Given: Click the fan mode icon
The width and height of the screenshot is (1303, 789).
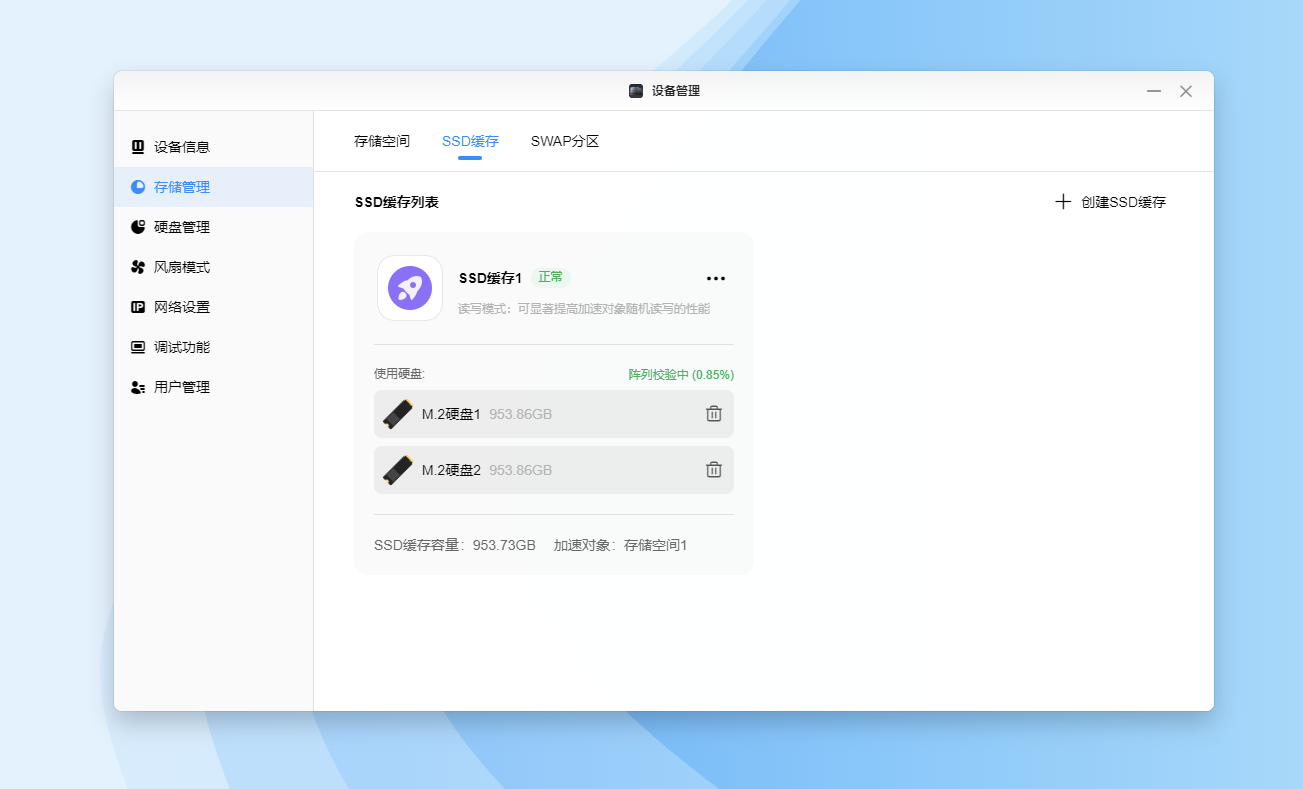Looking at the screenshot, I should coord(138,267).
